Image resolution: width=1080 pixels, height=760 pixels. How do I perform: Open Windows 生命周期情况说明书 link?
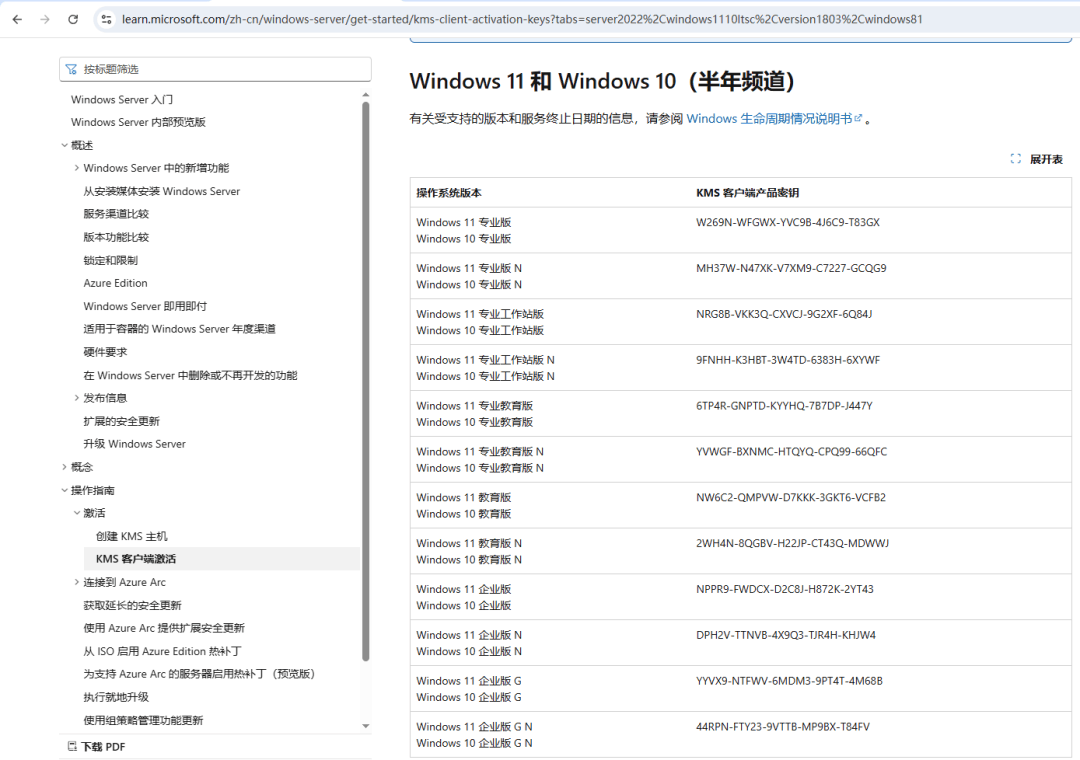[769, 119]
